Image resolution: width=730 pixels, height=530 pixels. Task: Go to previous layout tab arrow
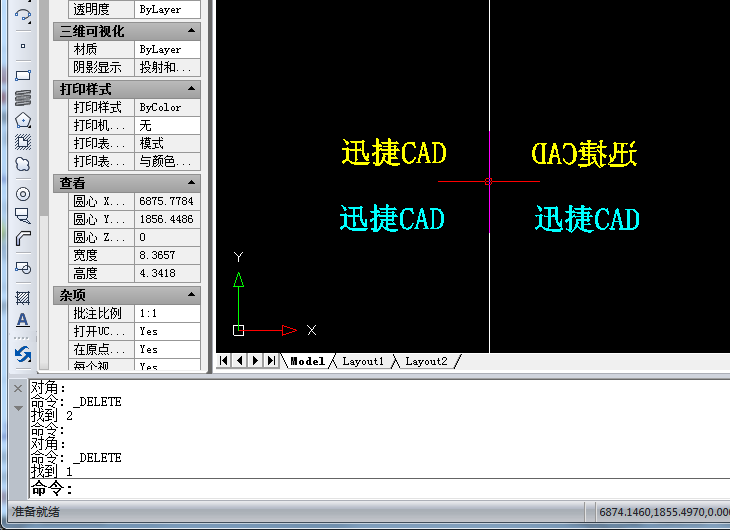240,360
